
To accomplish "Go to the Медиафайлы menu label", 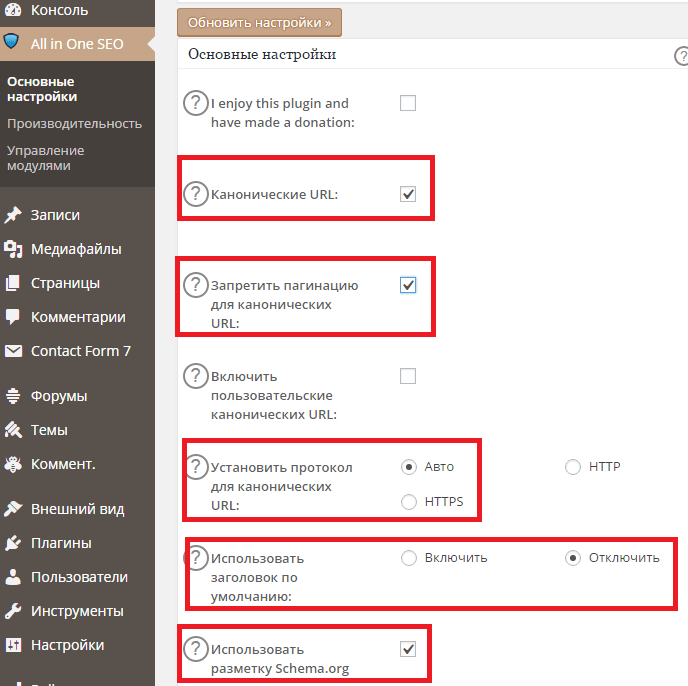I will (x=76, y=249).
